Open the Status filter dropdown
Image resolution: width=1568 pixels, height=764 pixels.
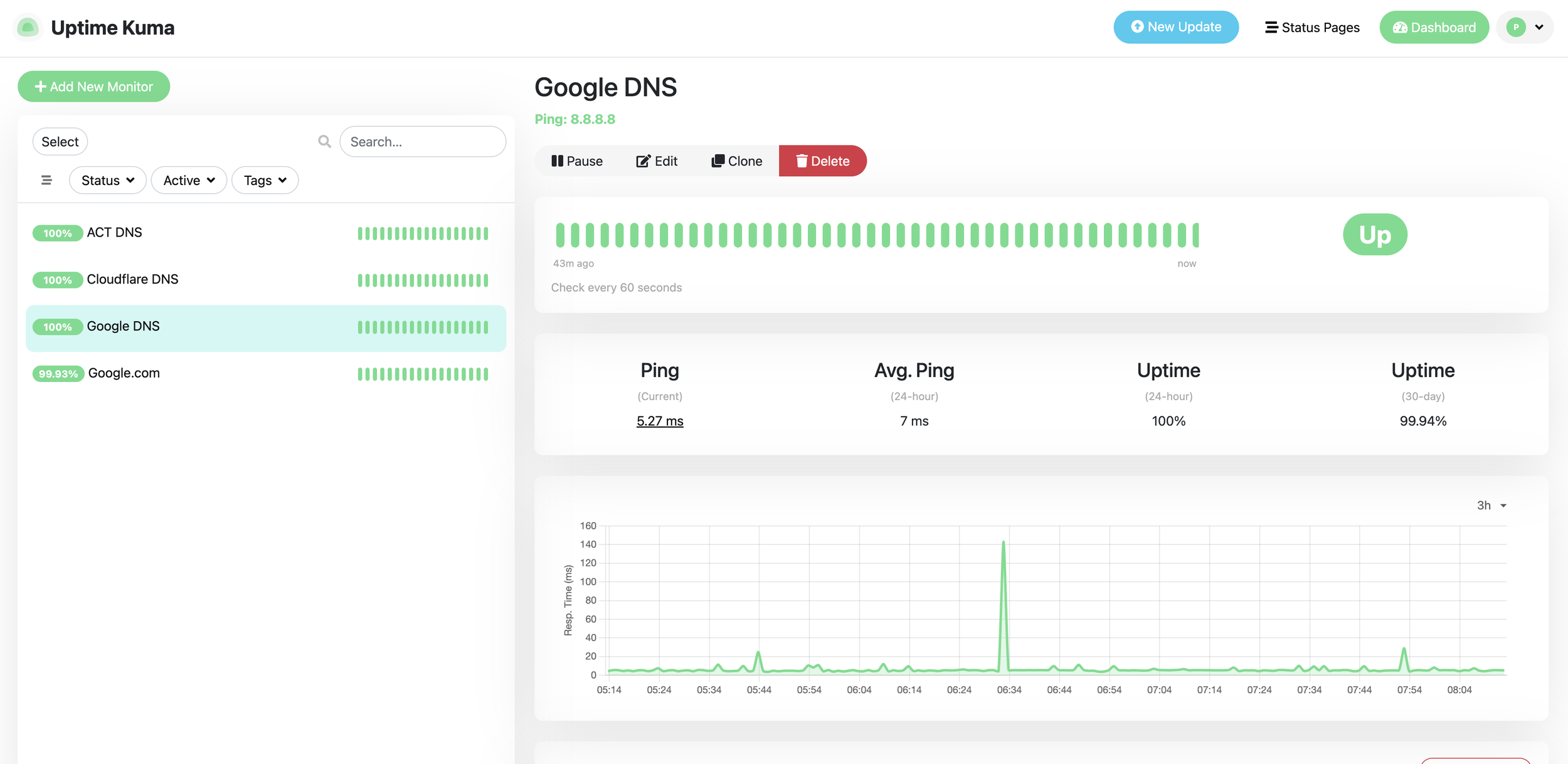pos(107,181)
